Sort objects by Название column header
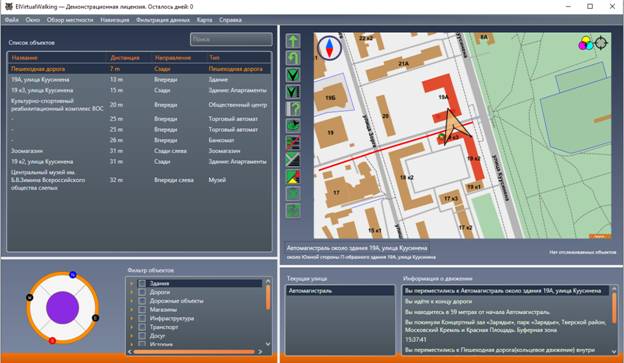The width and height of the screenshot is (624, 363). pyautogui.click(x=57, y=58)
